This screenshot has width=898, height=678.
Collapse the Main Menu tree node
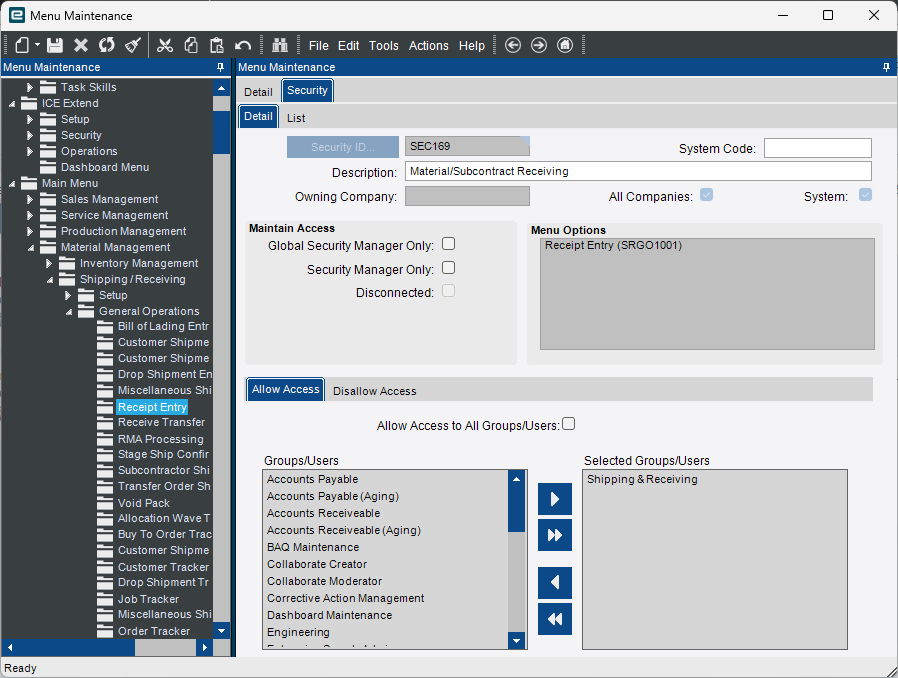click(12, 184)
